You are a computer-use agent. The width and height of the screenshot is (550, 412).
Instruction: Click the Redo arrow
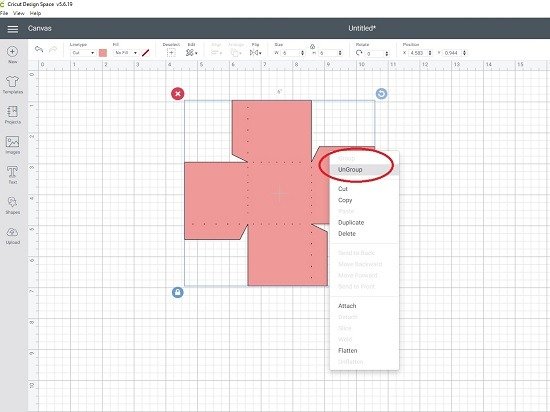click(53, 49)
